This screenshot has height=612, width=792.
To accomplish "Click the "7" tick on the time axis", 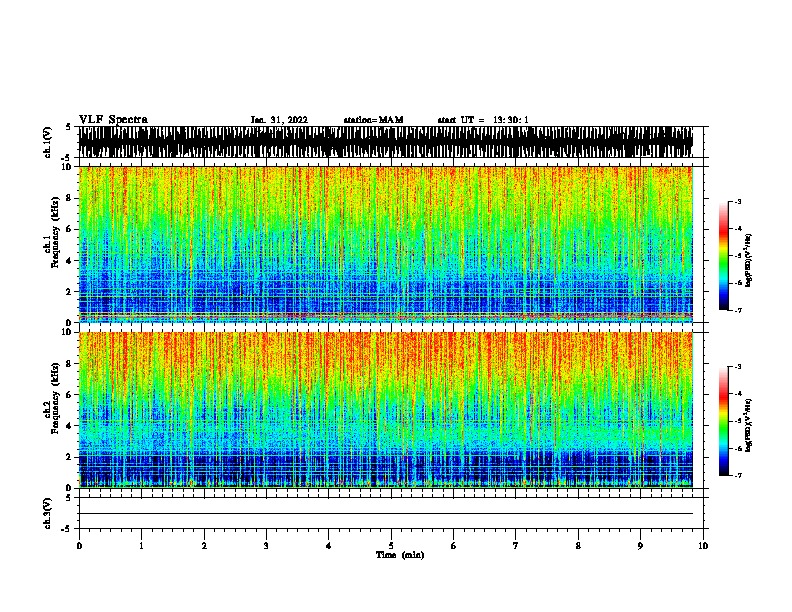I will (516, 546).
